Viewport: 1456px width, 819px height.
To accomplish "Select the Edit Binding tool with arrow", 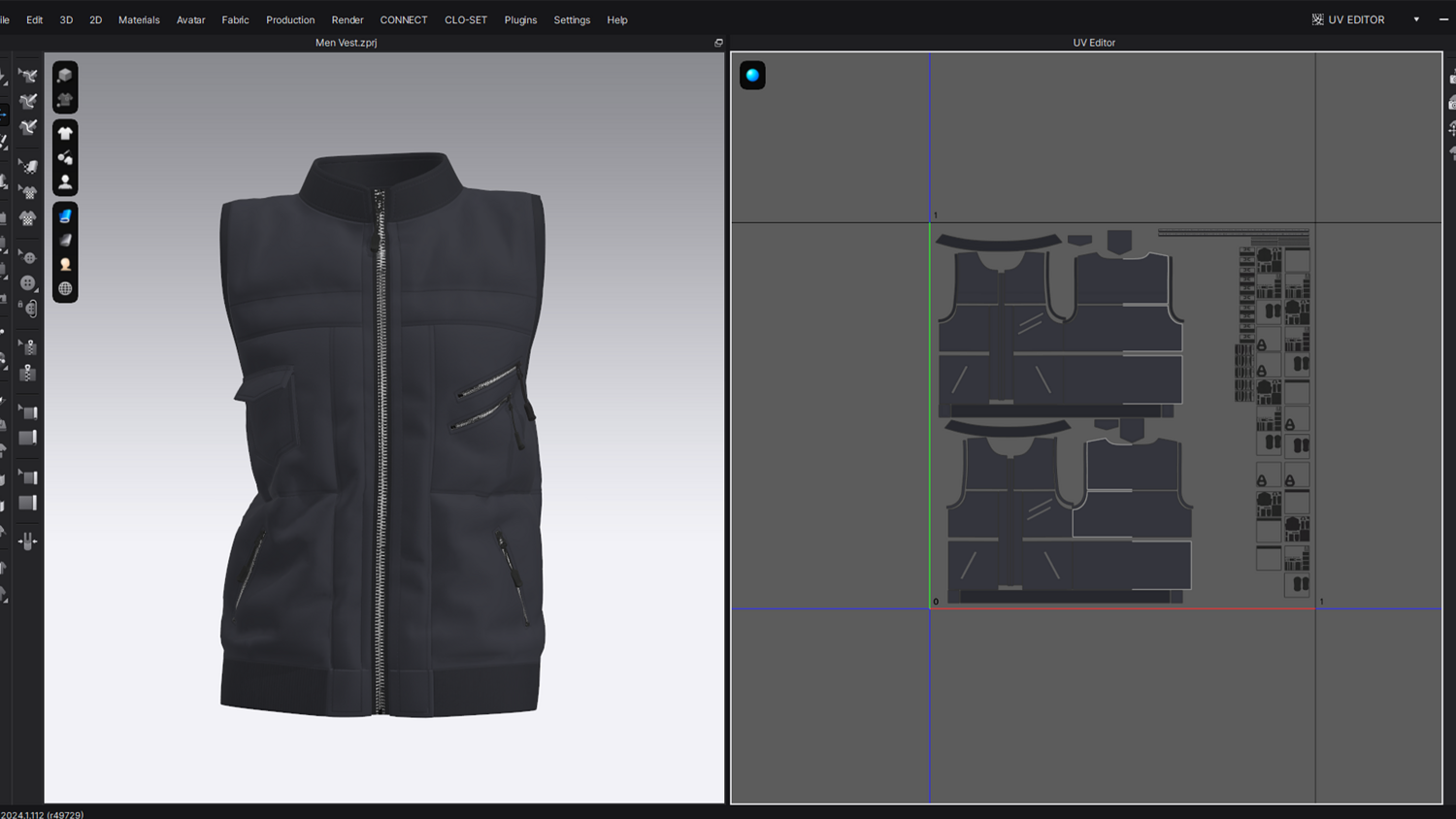I will pyautogui.click(x=27, y=412).
